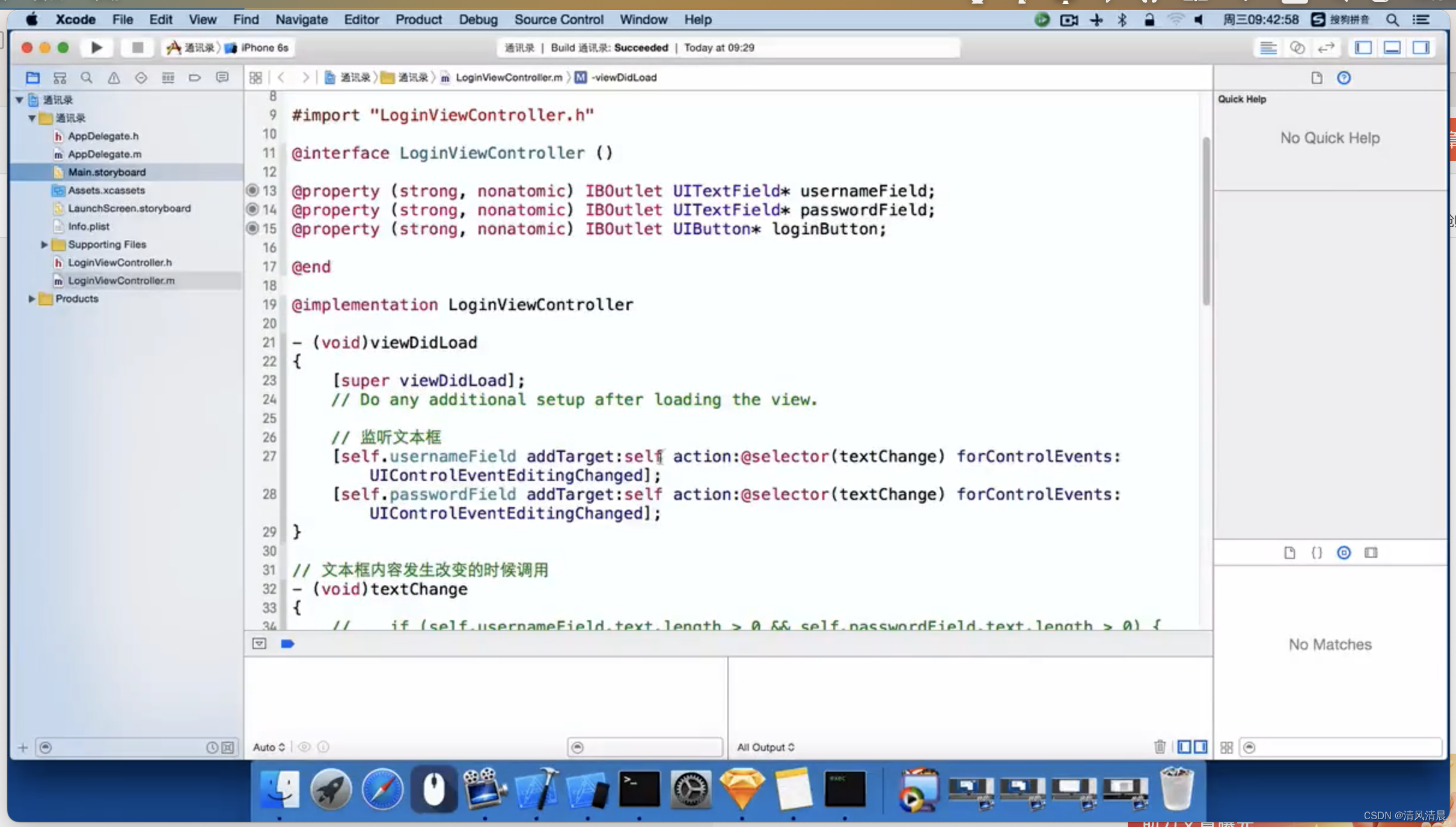Click the add new file icon
The height and width of the screenshot is (827, 1456).
tap(21, 746)
